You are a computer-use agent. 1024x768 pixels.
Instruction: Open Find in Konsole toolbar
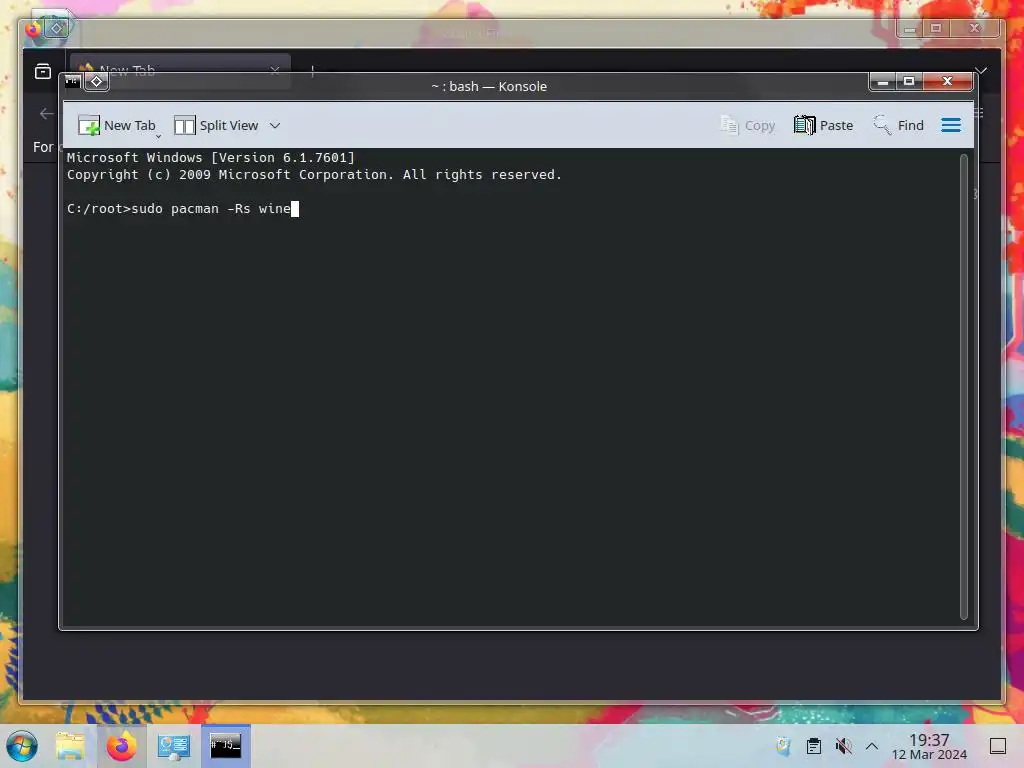coord(899,125)
